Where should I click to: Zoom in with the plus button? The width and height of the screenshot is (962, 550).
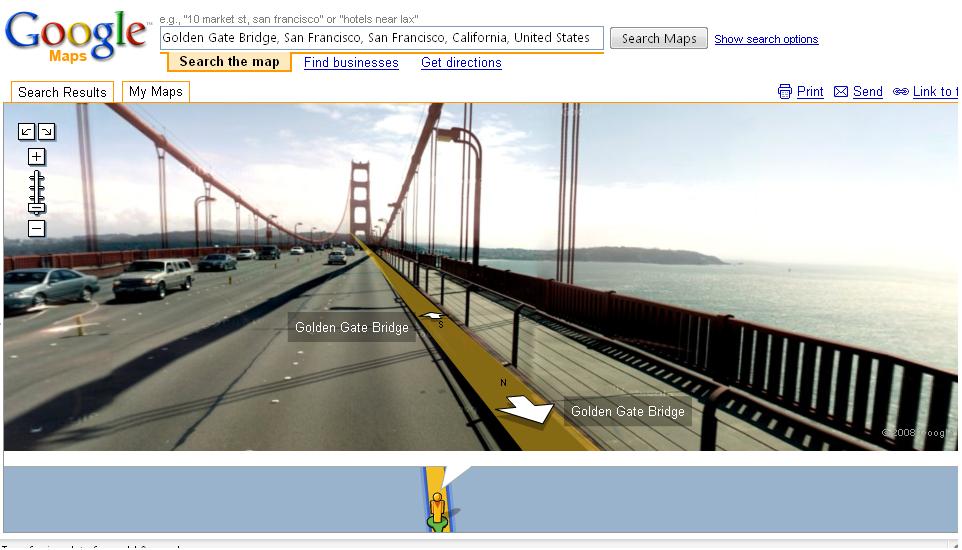(x=37, y=157)
